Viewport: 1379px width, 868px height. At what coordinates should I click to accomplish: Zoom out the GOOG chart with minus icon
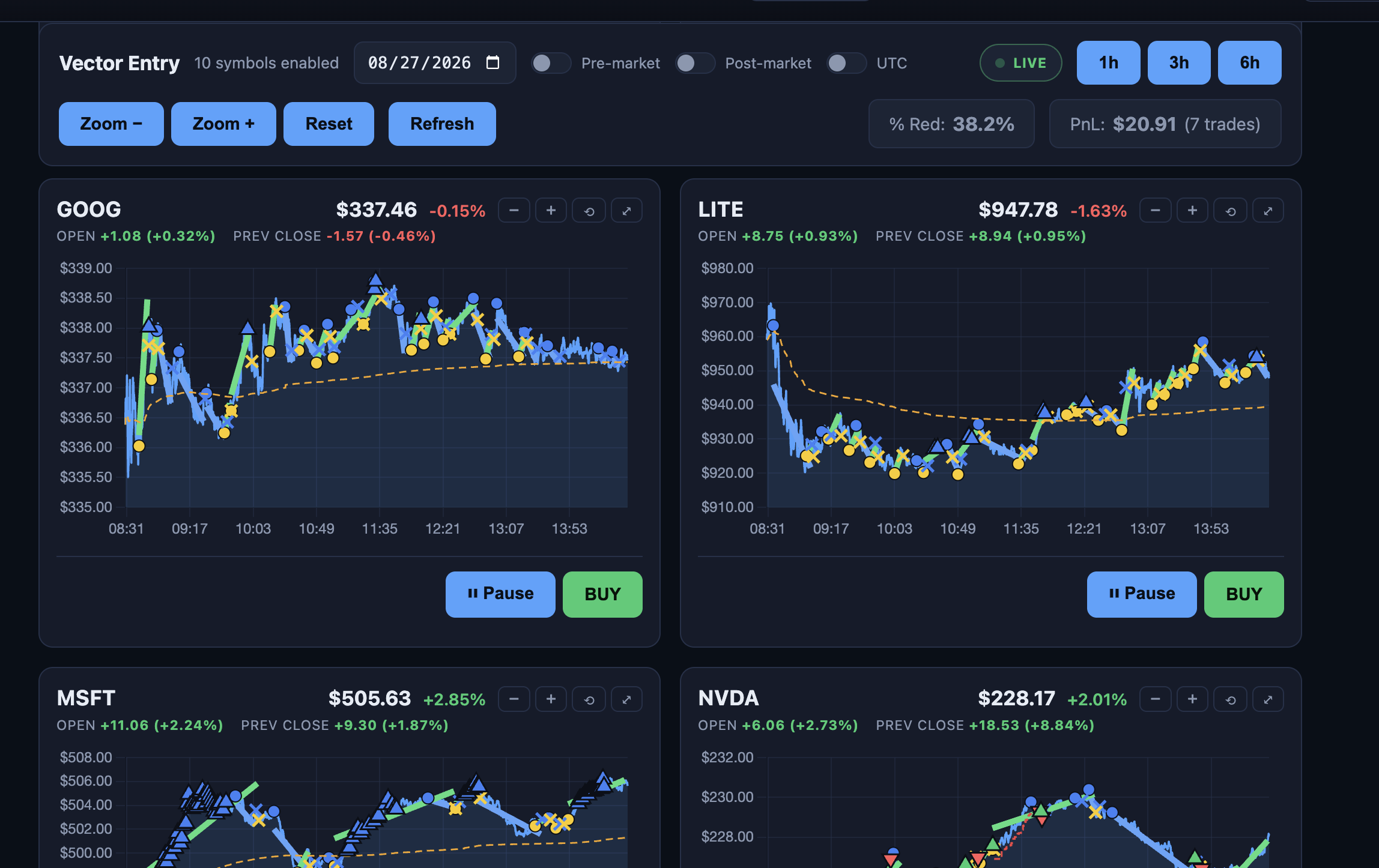click(514, 211)
